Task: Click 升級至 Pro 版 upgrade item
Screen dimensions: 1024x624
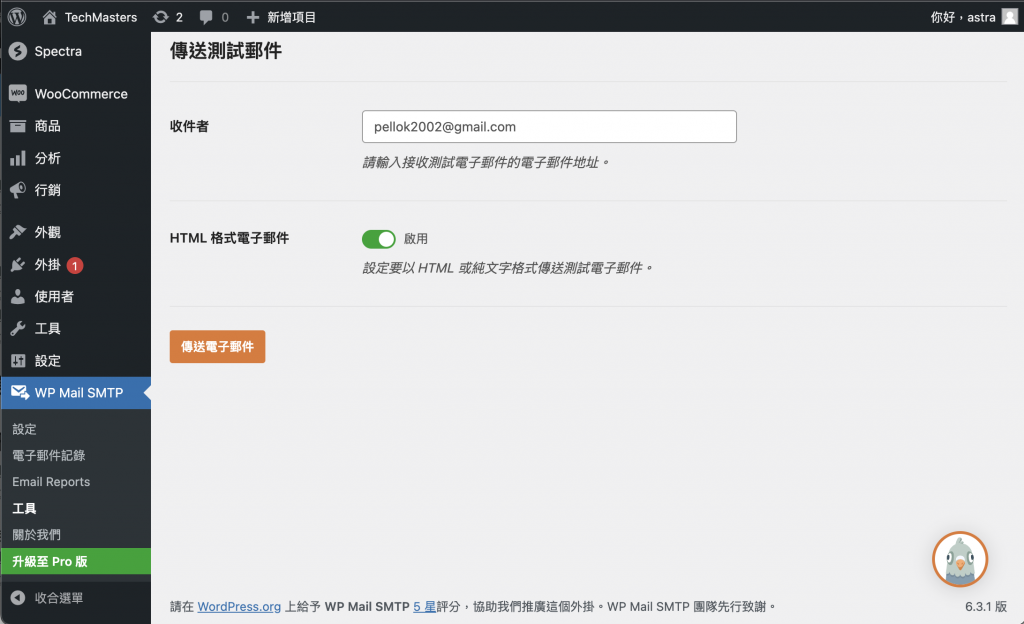Action: coord(76,561)
